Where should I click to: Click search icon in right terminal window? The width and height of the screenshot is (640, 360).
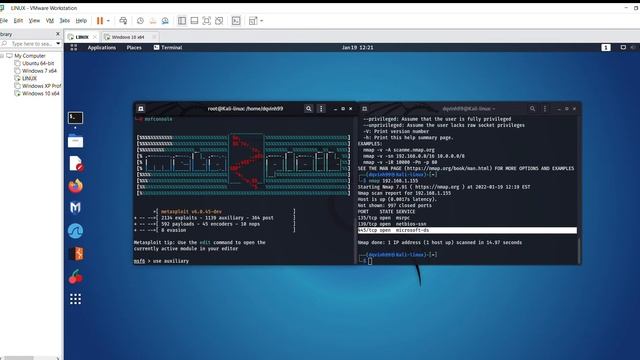[532, 109]
